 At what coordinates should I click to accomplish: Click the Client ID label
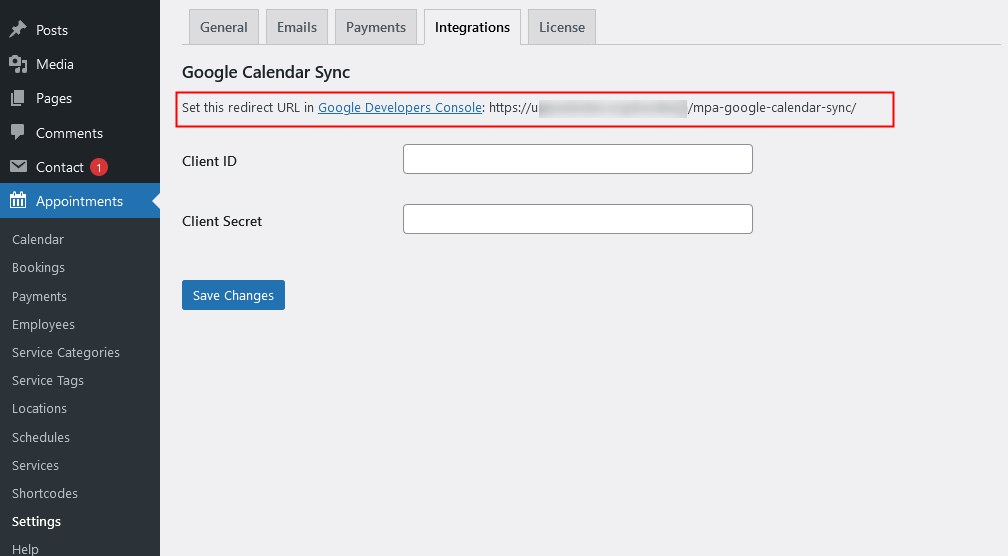pos(210,161)
